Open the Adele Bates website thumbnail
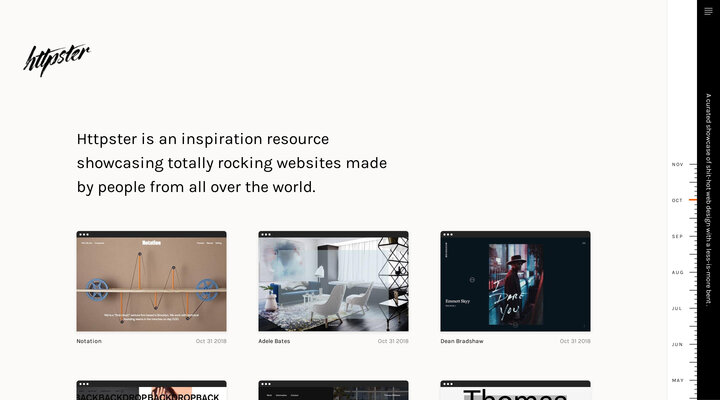Screen dimensions: 720x400 pos(333,284)
